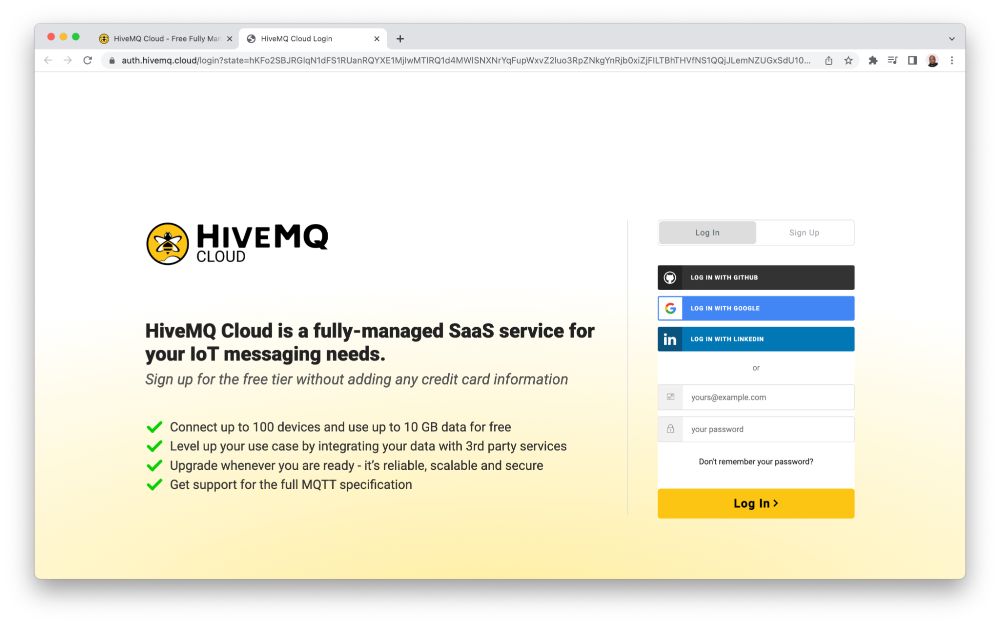Image resolution: width=1000 pixels, height=625 pixels.
Task: Expand the tab search chevron
Action: click(x=952, y=39)
